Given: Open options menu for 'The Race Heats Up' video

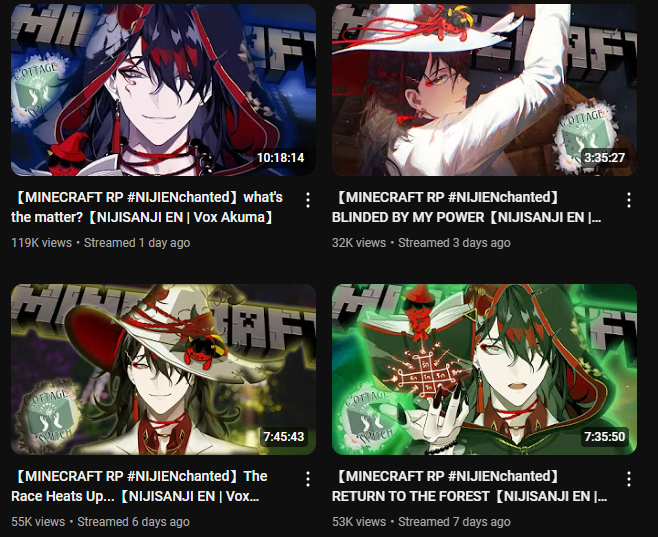Looking at the screenshot, I should pos(308,479).
